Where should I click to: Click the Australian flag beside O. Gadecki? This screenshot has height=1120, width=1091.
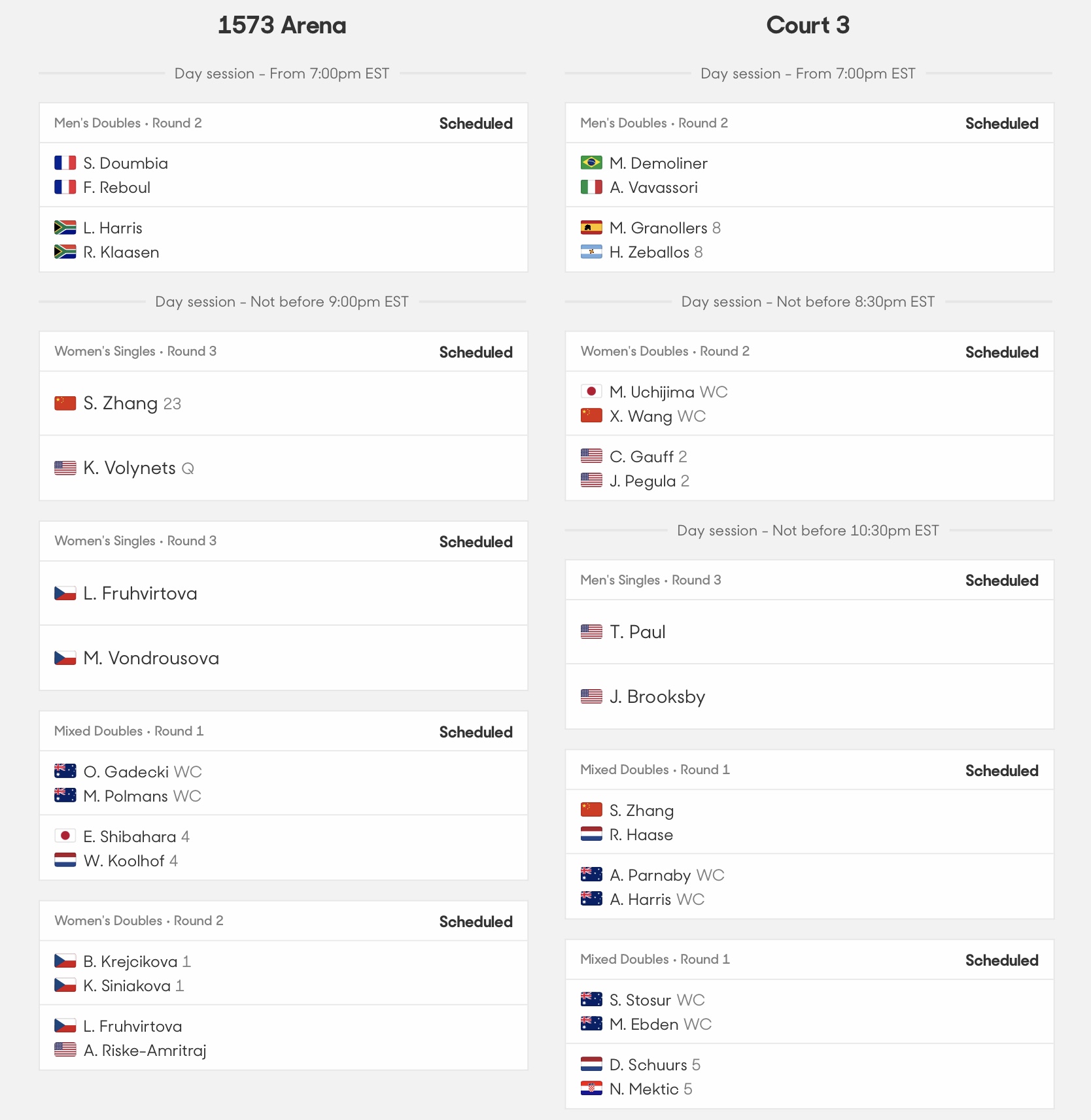[65, 772]
